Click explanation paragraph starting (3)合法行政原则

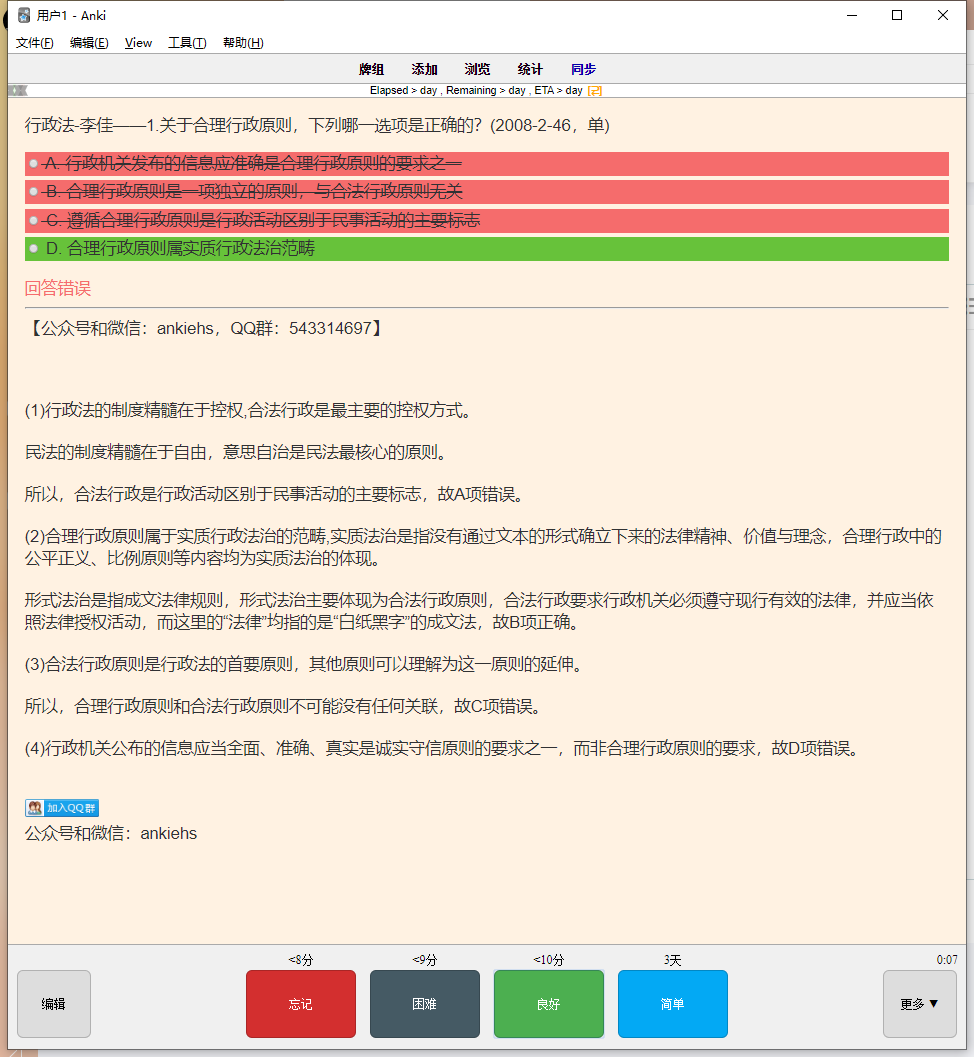click(x=304, y=665)
